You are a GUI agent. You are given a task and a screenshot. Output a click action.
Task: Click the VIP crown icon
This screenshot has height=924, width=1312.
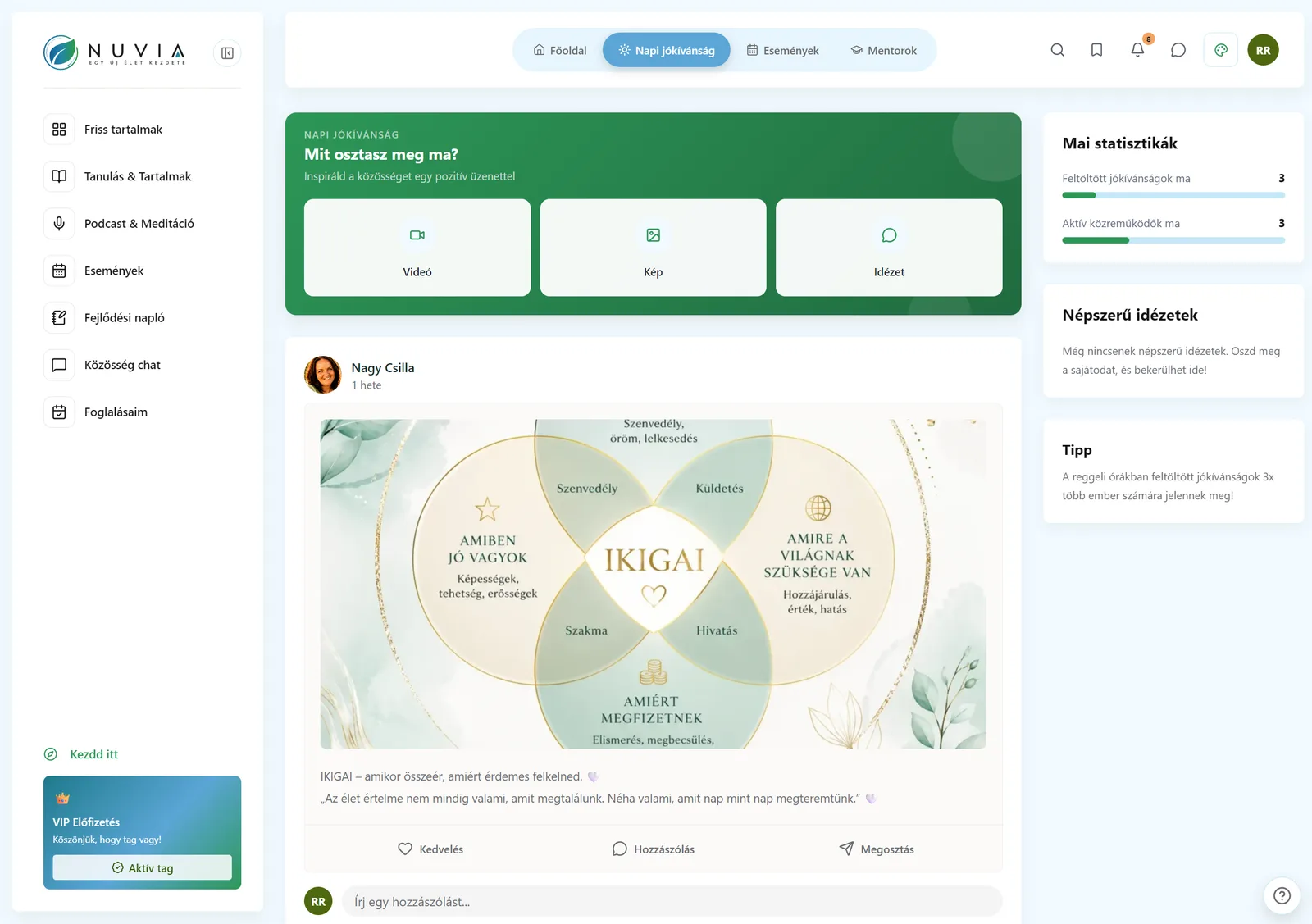pyautogui.click(x=62, y=799)
